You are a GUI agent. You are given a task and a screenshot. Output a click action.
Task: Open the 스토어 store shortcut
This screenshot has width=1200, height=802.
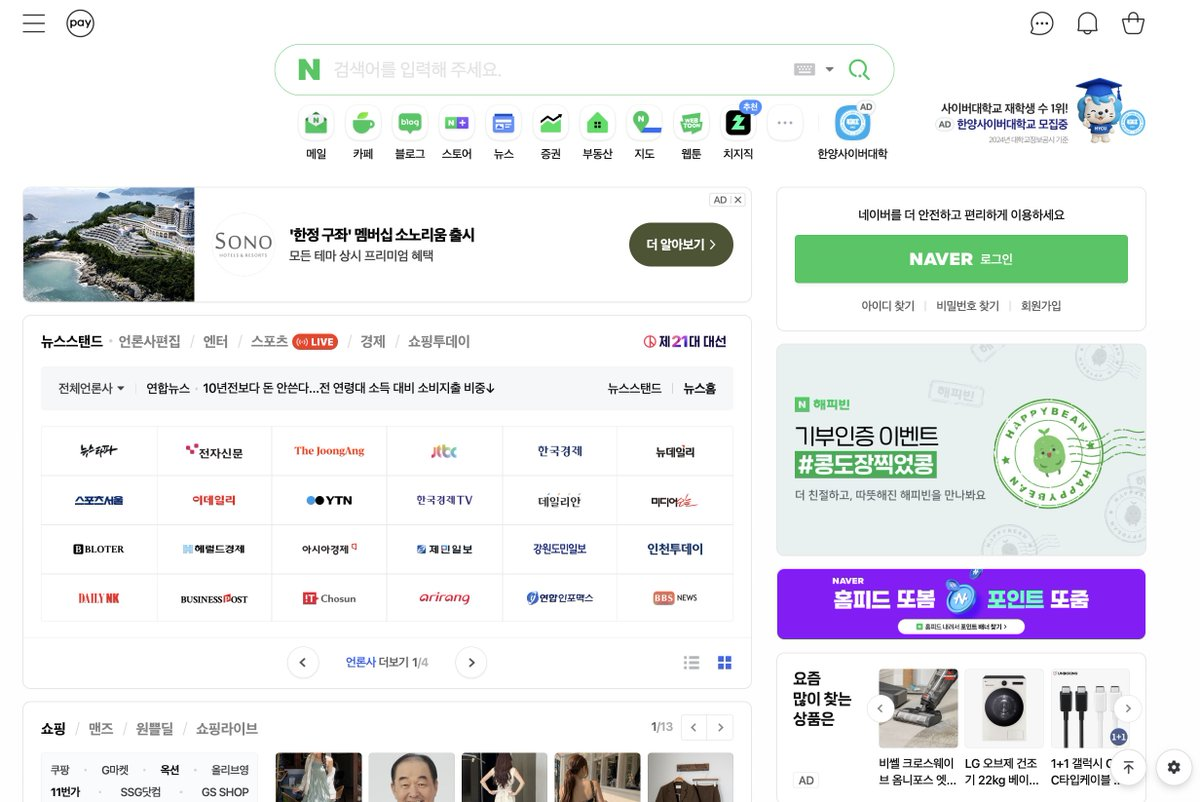pos(457,134)
